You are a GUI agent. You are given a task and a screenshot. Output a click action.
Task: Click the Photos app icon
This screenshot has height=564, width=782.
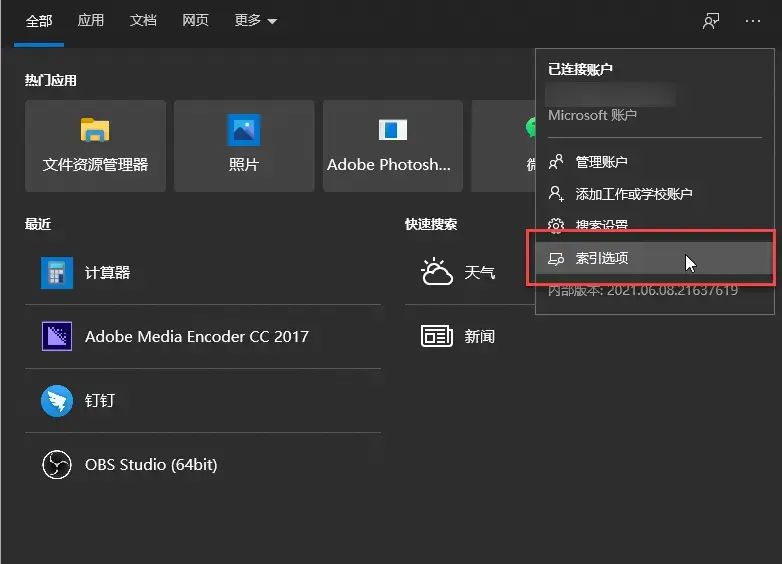tap(244, 130)
